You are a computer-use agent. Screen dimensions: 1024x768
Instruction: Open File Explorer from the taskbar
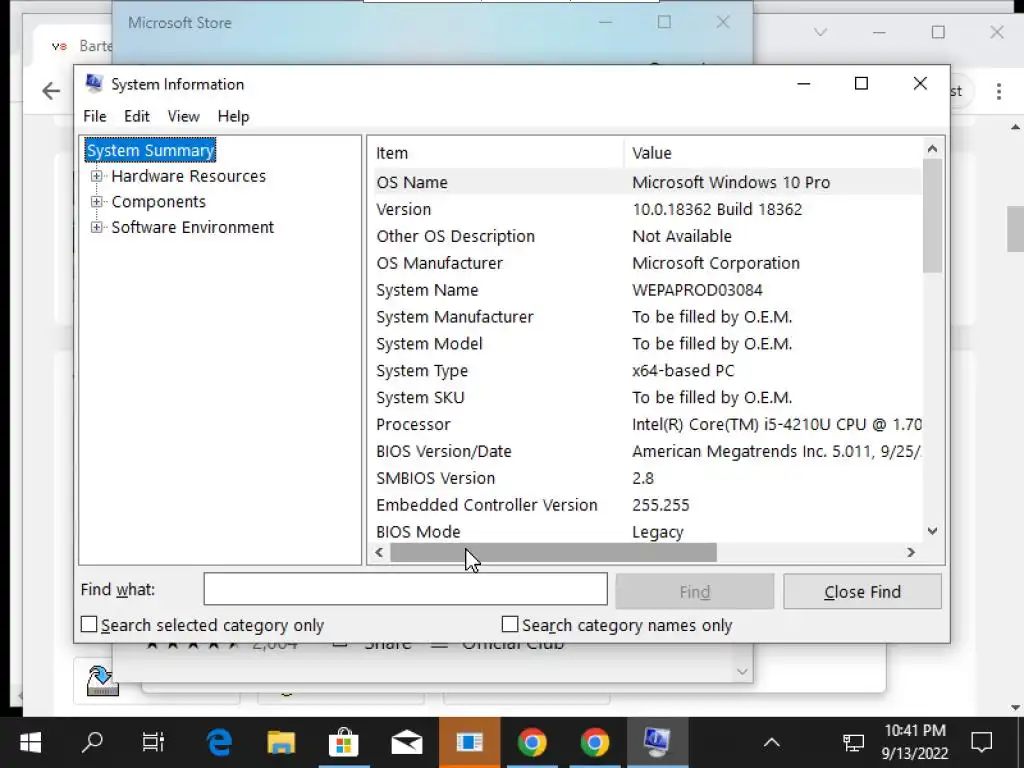tap(281, 743)
